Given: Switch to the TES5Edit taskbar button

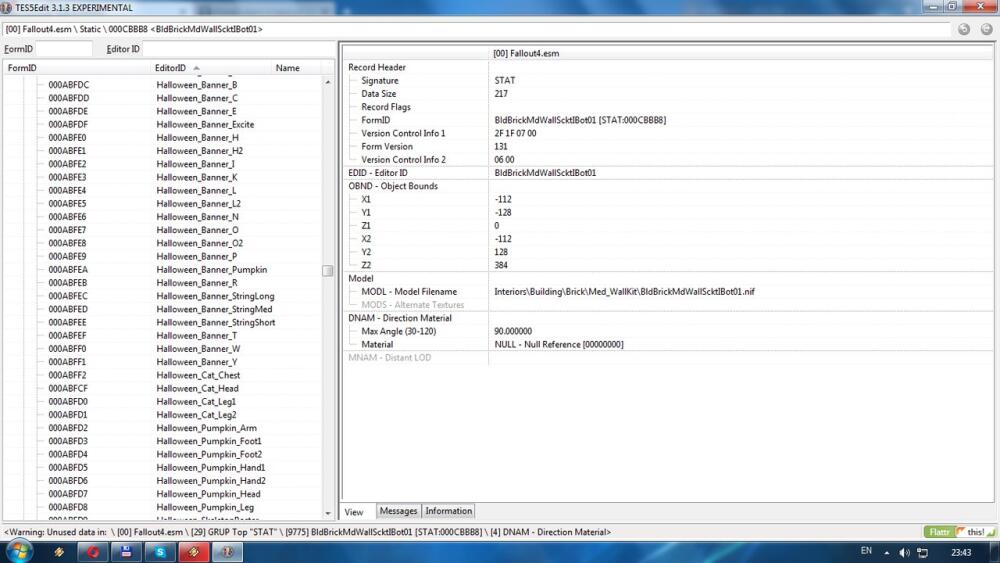Looking at the screenshot, I should pyautogui.click(x=227, y=552).
